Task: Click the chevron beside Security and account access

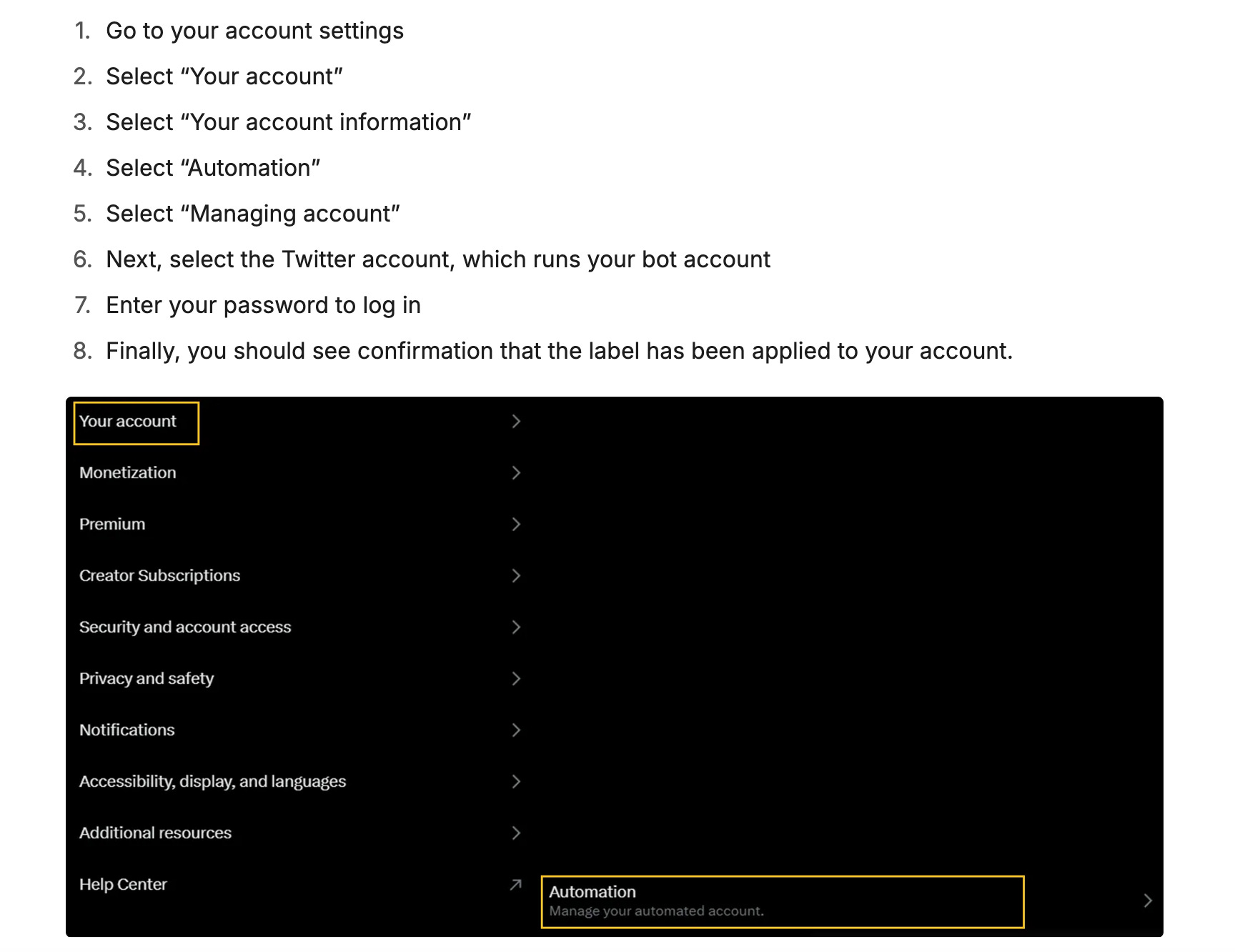Action: [x=516, y=628]
